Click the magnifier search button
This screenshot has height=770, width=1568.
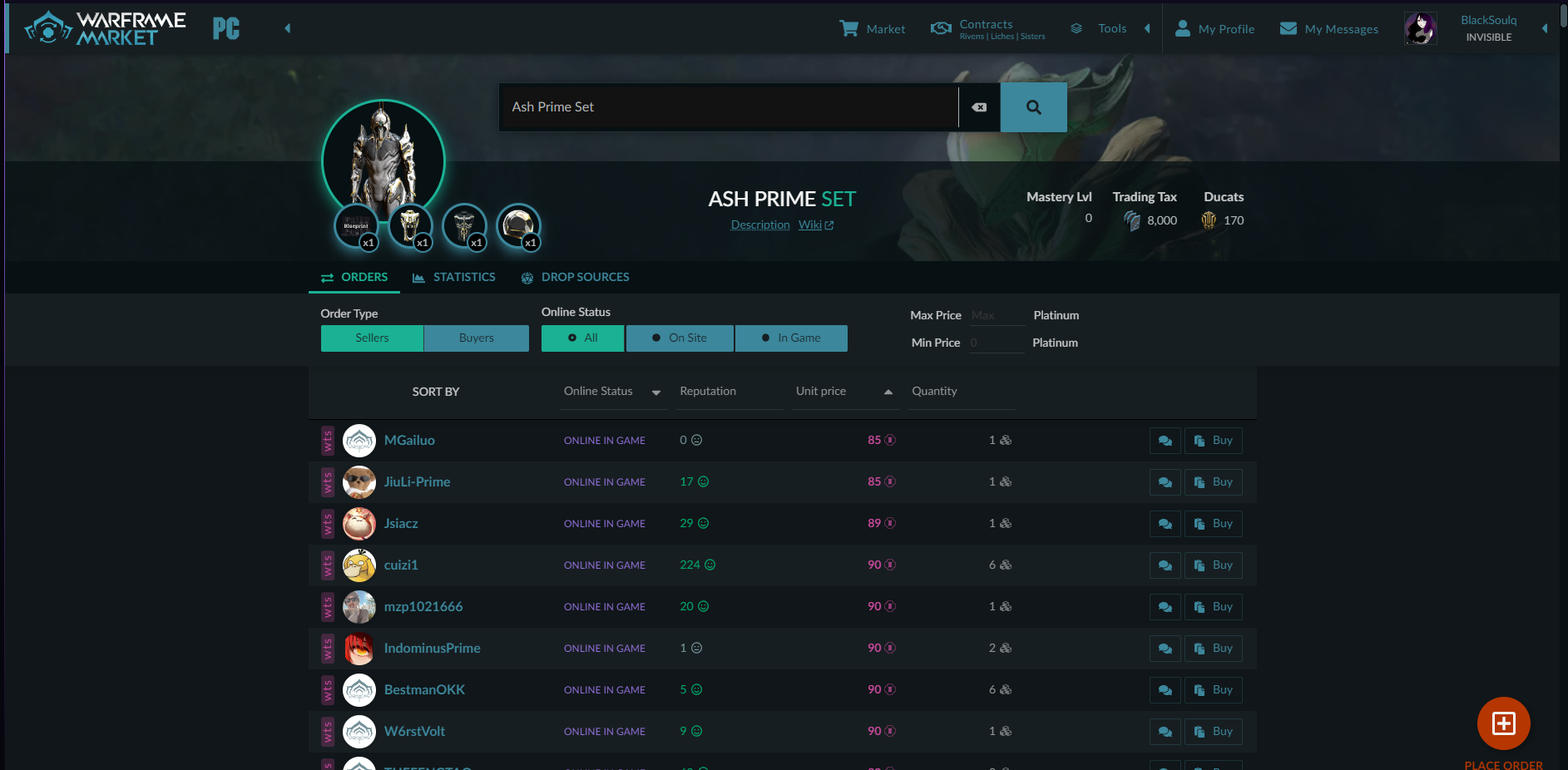click(1034, 107)
